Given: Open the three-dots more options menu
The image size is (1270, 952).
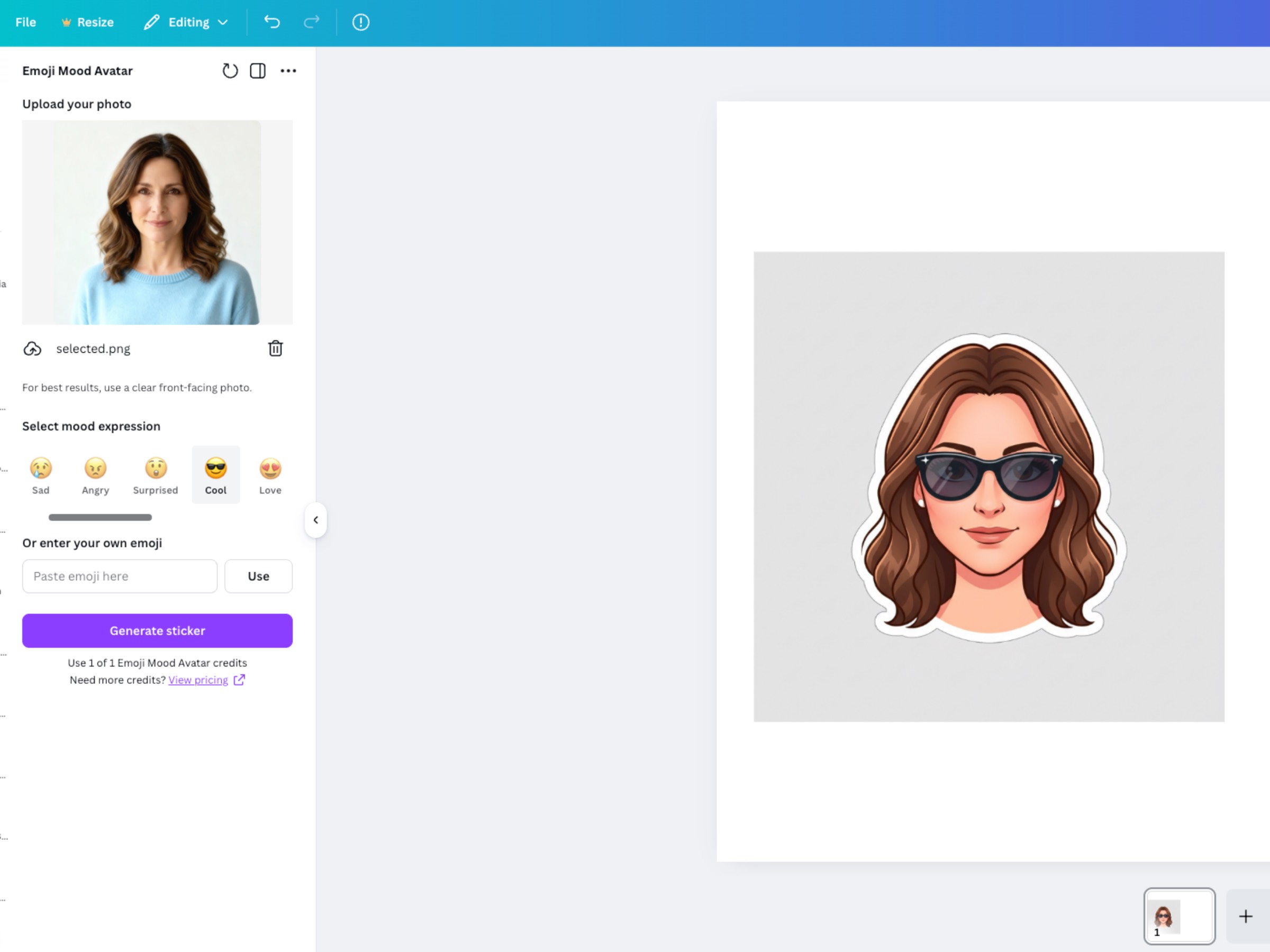Looking at the screenshot, I should [x=288, y=70].
